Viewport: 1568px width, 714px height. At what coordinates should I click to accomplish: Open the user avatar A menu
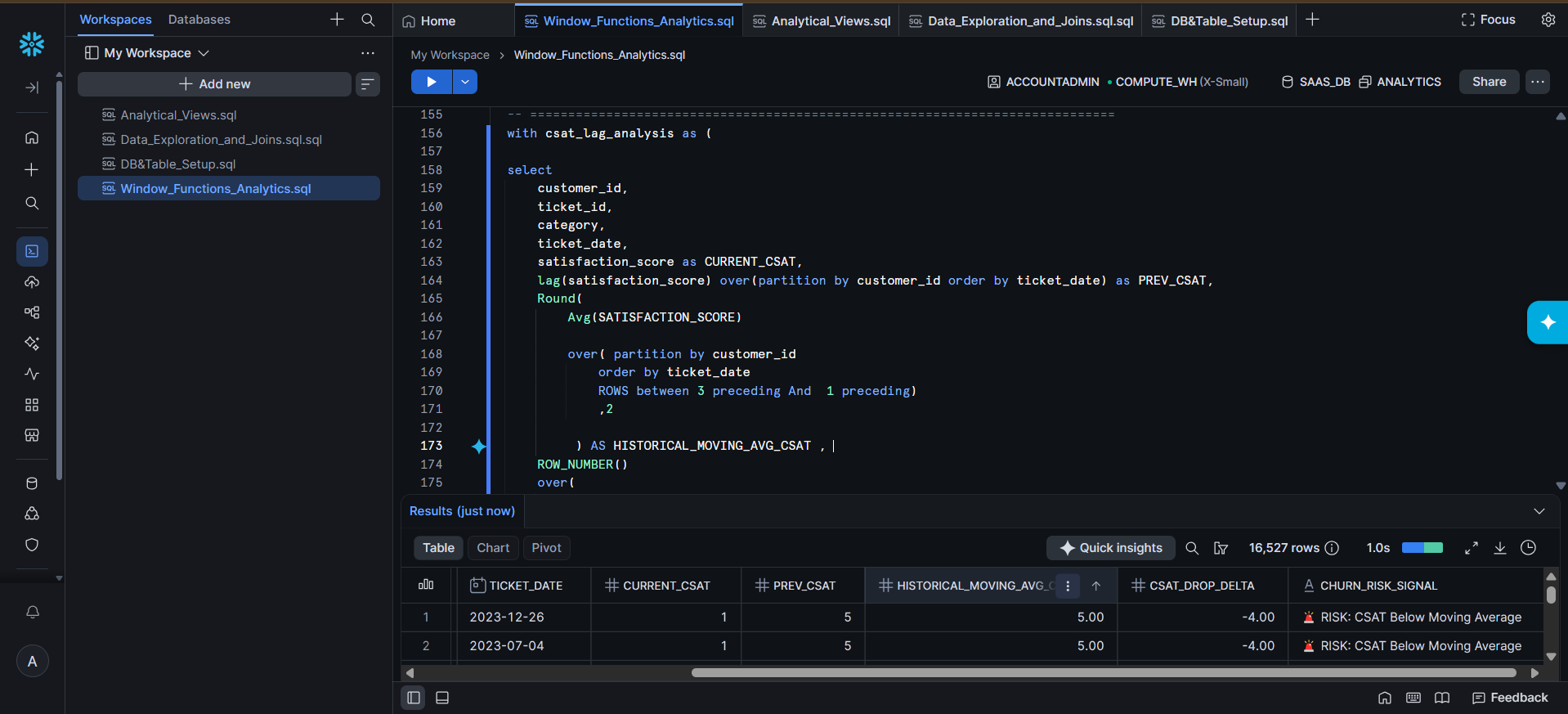[33, 661]
